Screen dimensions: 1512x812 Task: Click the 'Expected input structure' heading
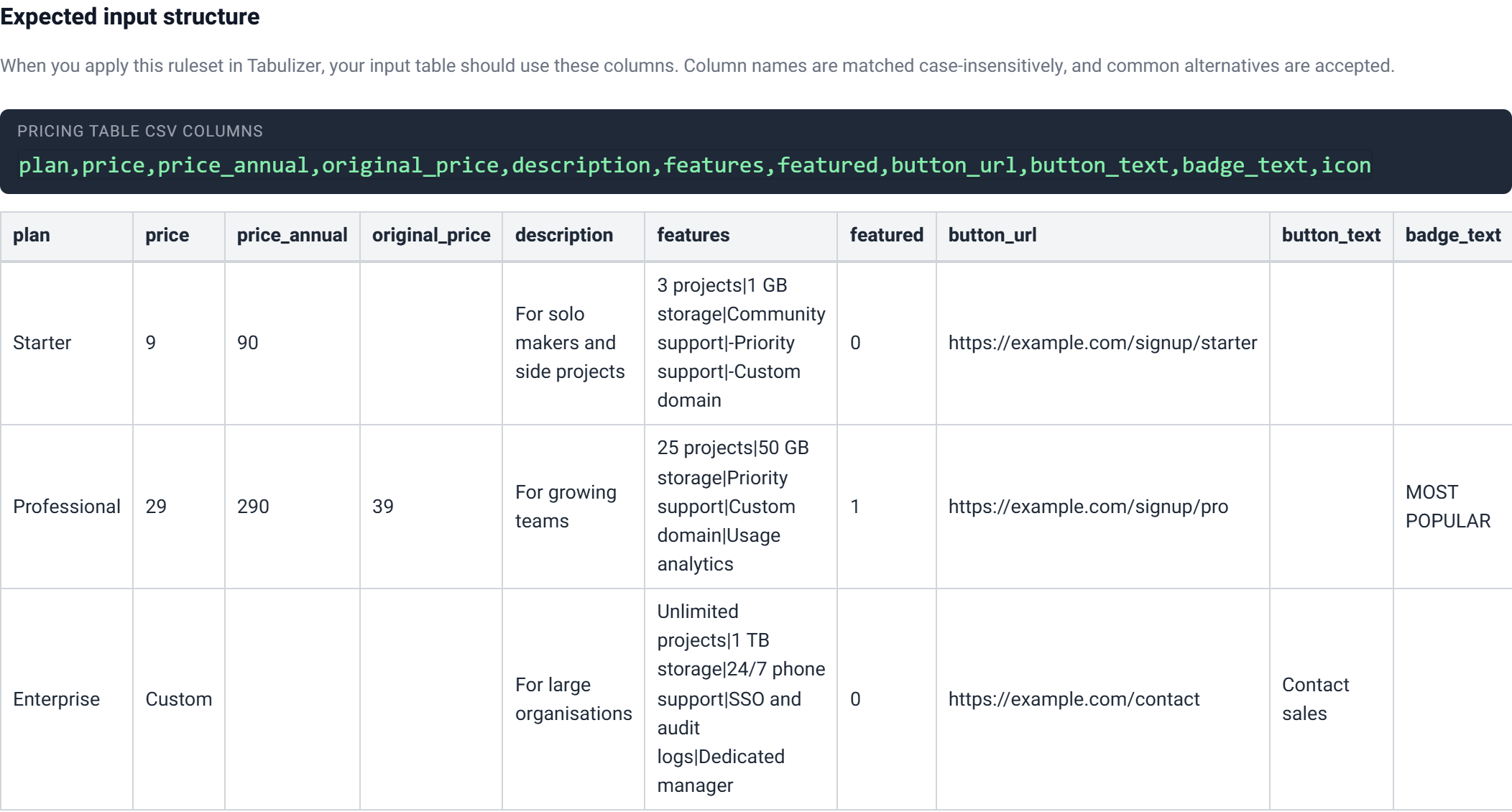[130, 17]
